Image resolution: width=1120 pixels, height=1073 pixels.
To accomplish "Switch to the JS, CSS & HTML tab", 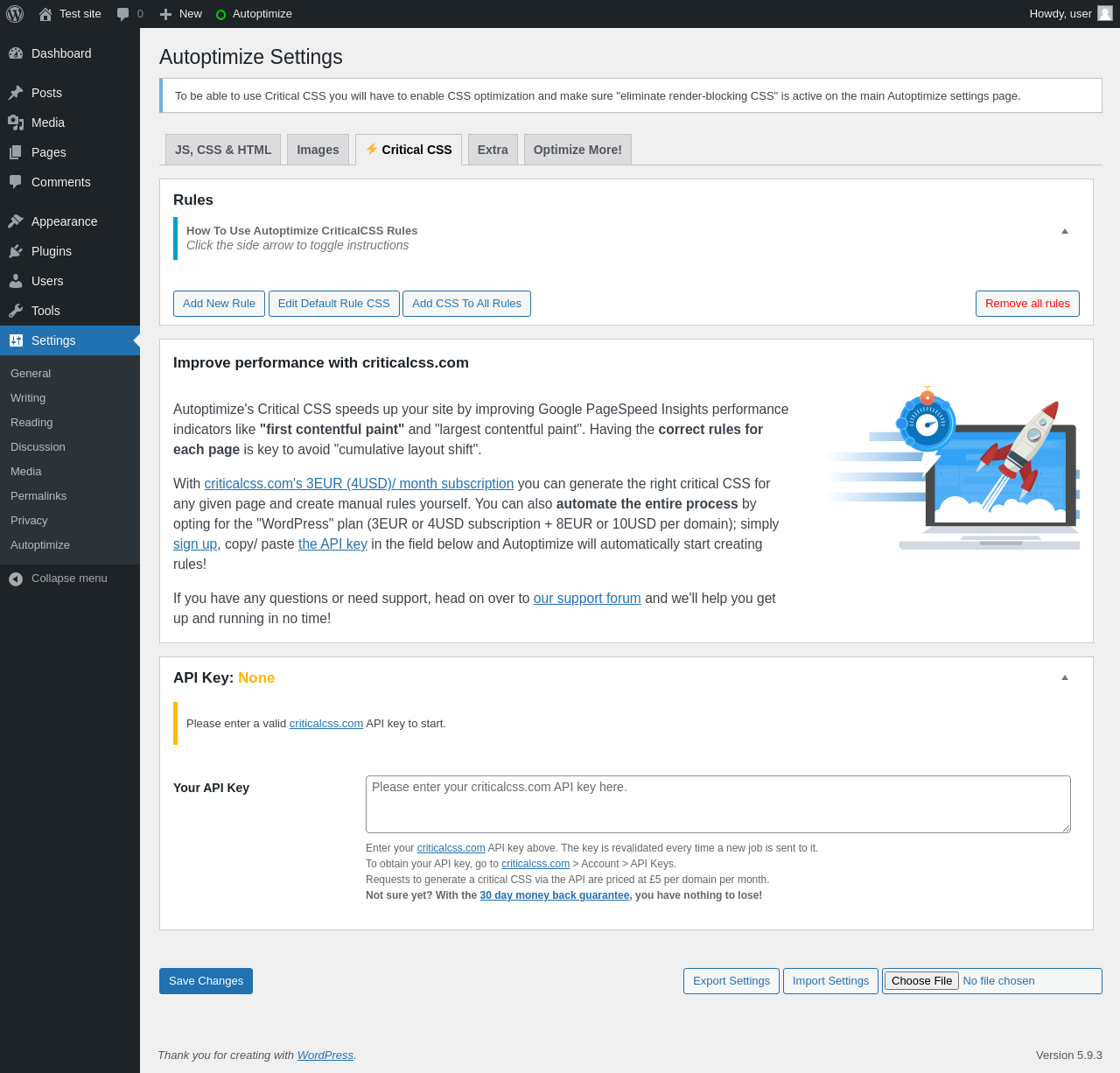I will tap(223, 150).
